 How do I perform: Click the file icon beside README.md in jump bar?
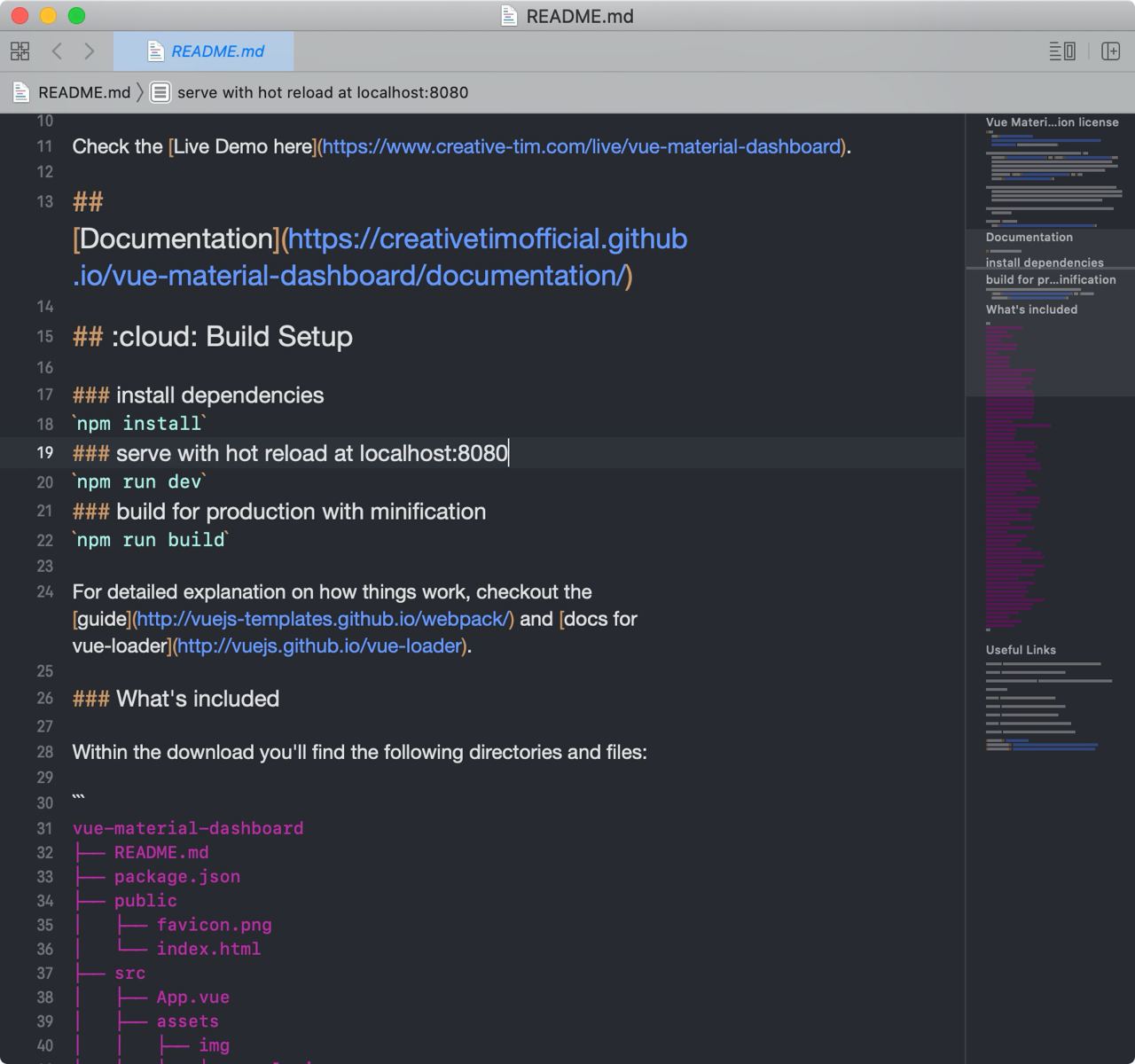coord(21,92)
